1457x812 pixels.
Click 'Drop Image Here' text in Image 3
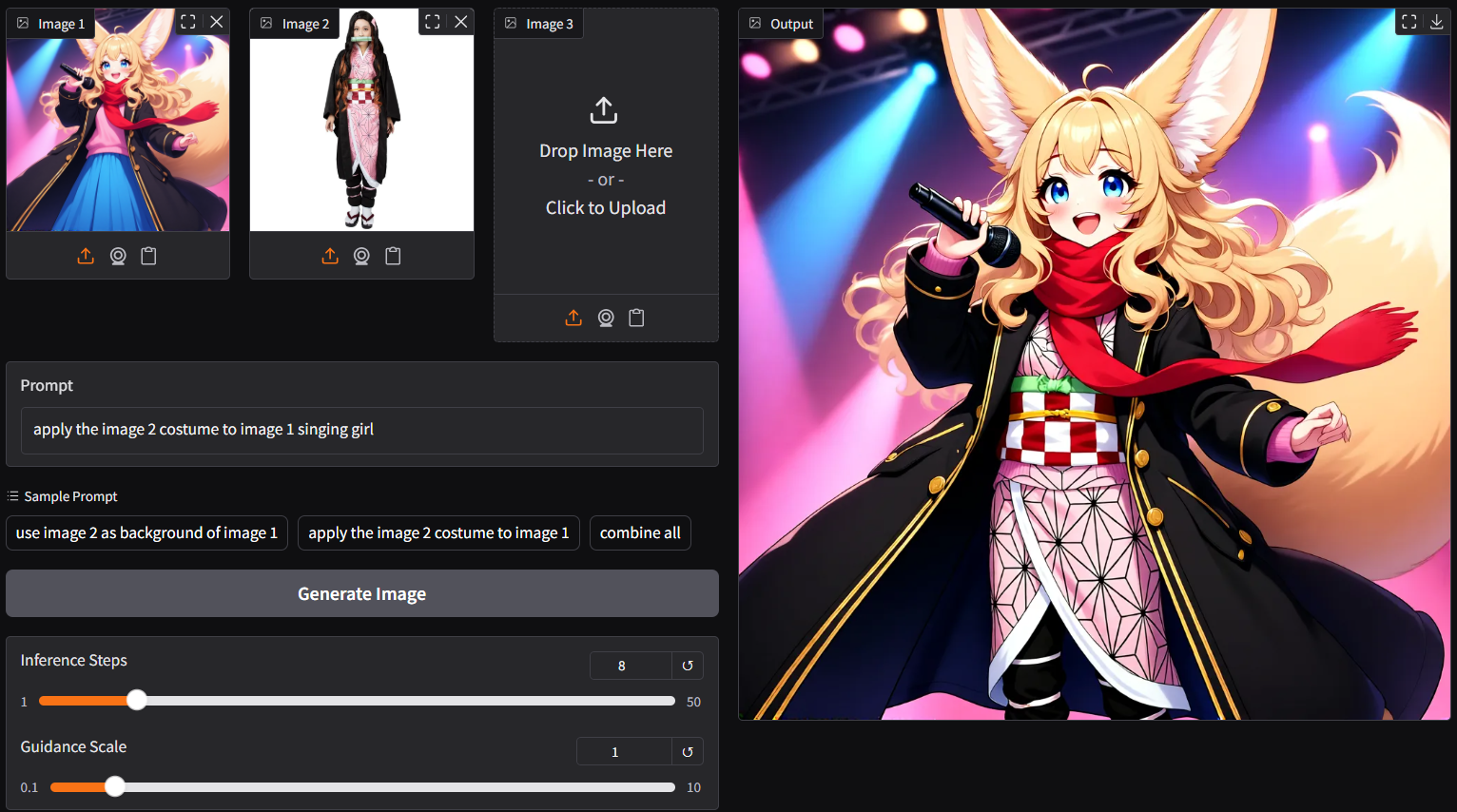click(x=606, y=151)
